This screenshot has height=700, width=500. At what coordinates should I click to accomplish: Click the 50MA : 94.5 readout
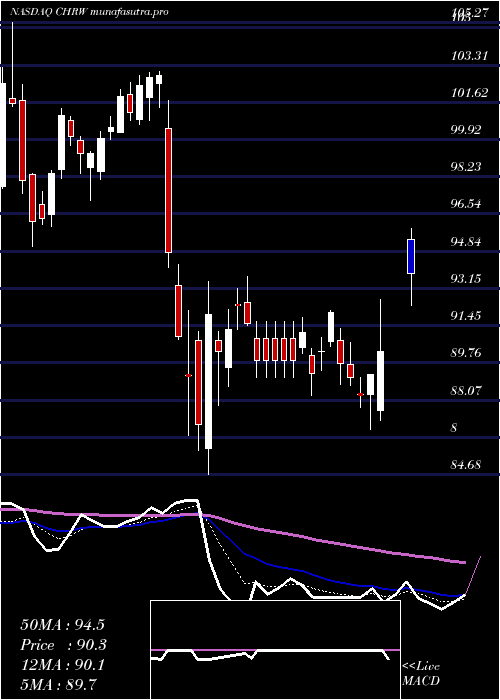(62, 625)
